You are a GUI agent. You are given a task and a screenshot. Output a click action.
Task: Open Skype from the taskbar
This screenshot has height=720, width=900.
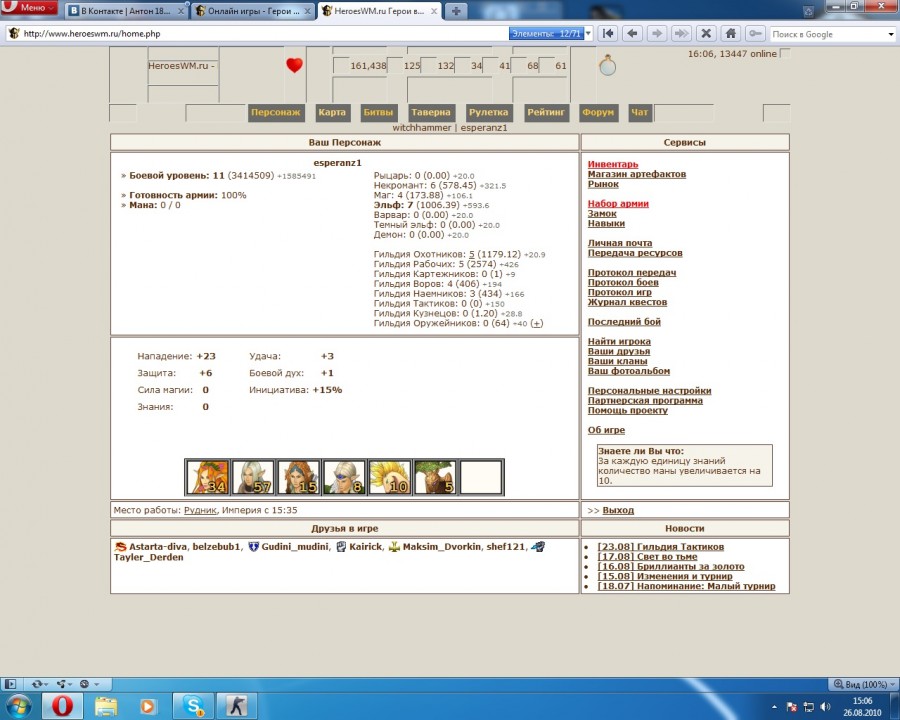[193, 706]
